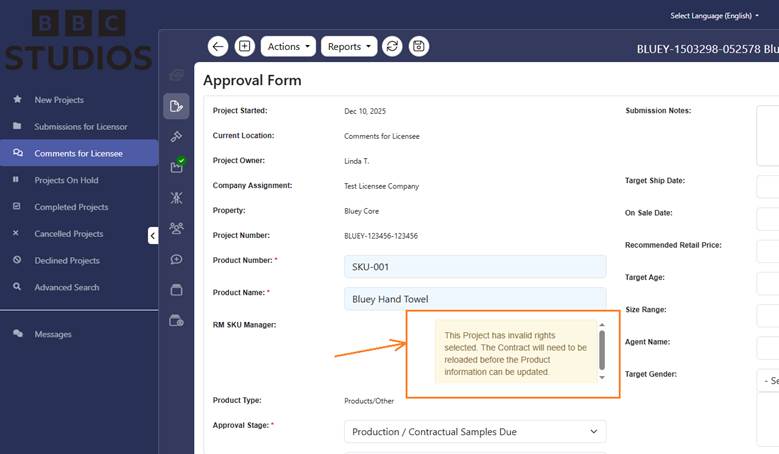Click the magnifier icon beside Advanced Search
The image size is (779, 454).
click(x=17, y=287)
